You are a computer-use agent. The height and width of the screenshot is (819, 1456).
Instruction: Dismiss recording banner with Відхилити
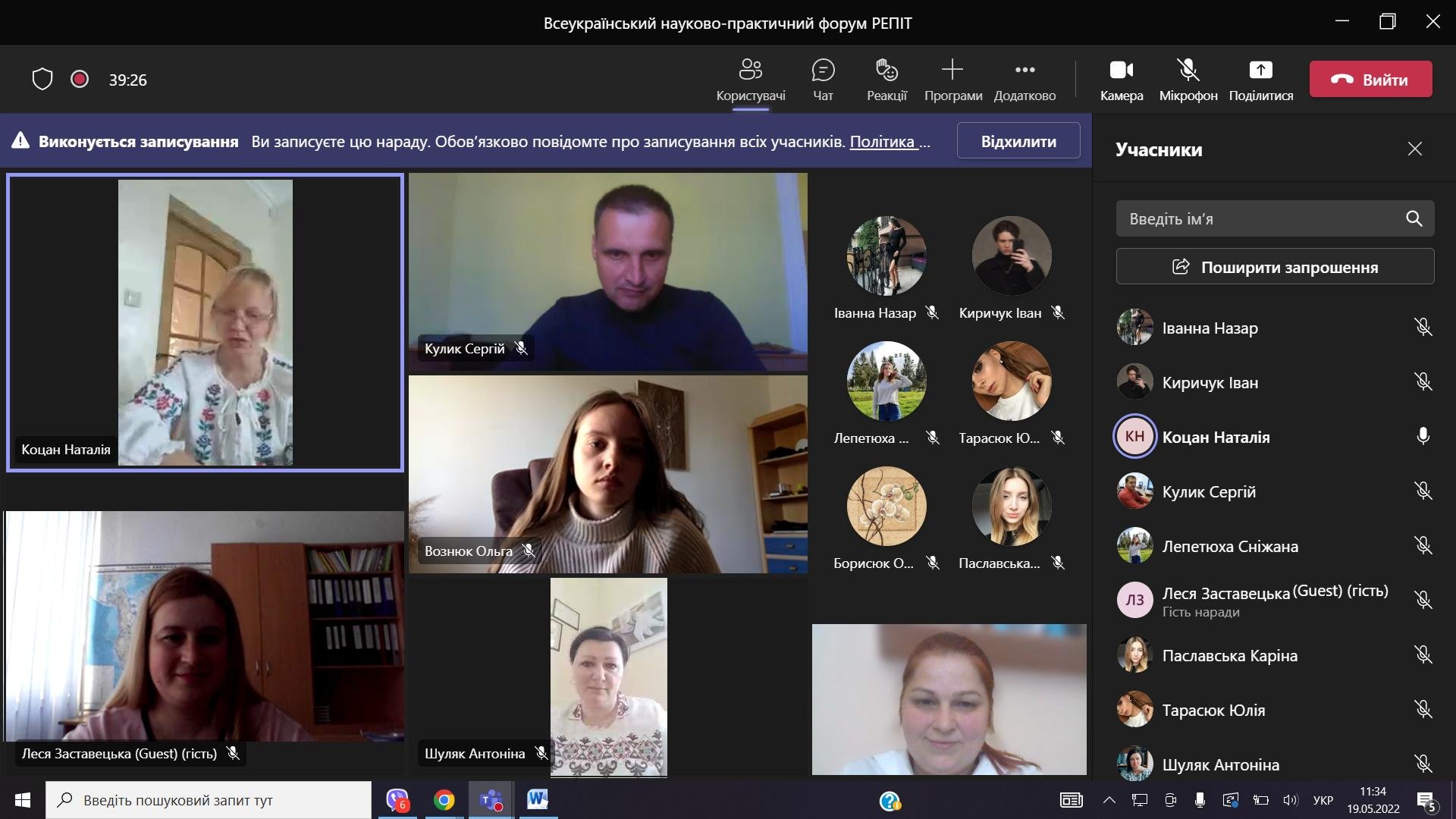pos(1018,141)
